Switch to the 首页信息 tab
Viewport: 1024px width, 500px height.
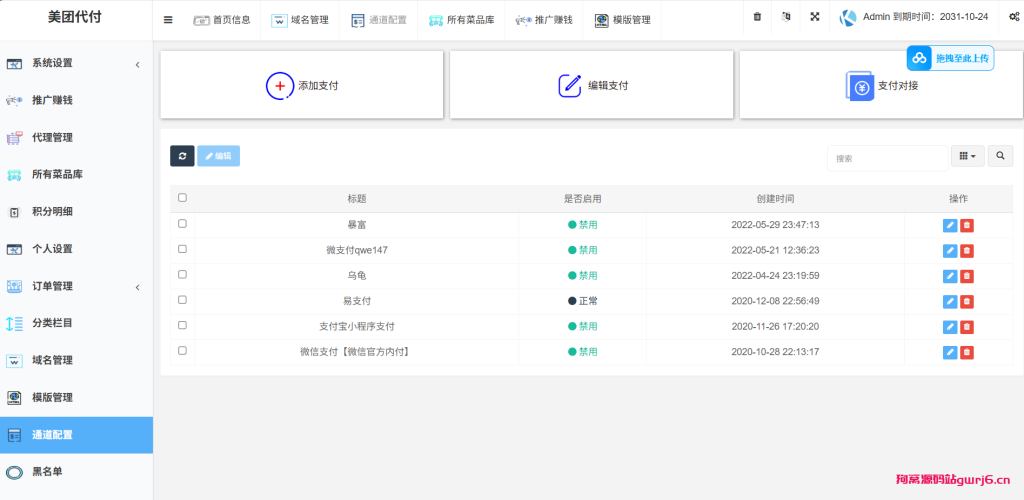[222, 19]
